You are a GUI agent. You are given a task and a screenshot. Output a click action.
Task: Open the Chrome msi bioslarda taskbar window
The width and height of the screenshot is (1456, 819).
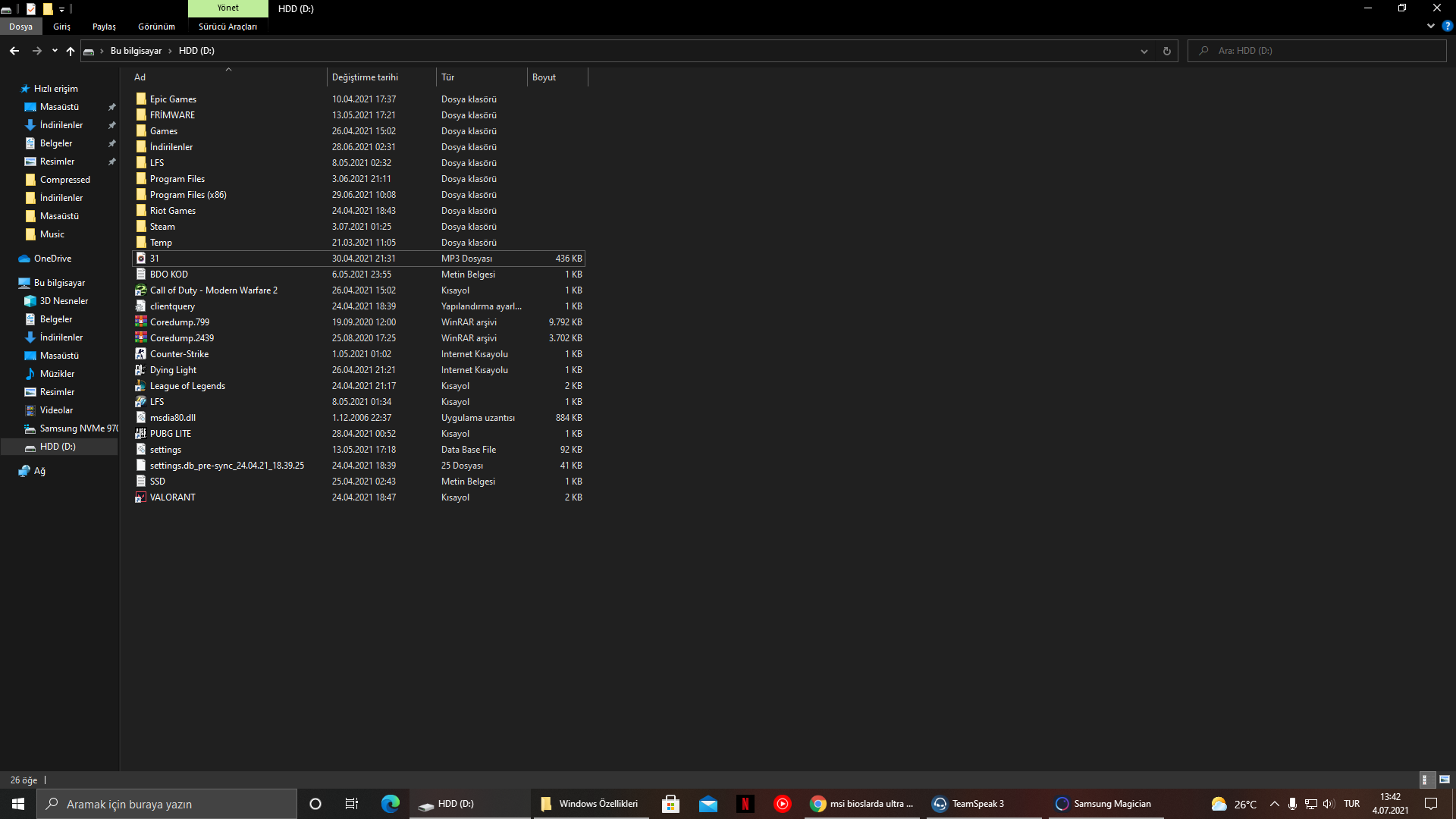click(x=862, y=804)
